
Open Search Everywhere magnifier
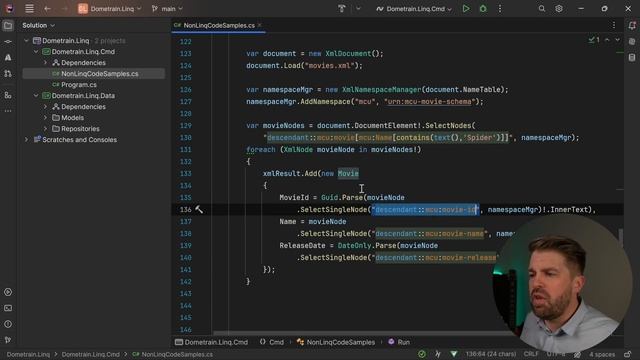(542, 9)
